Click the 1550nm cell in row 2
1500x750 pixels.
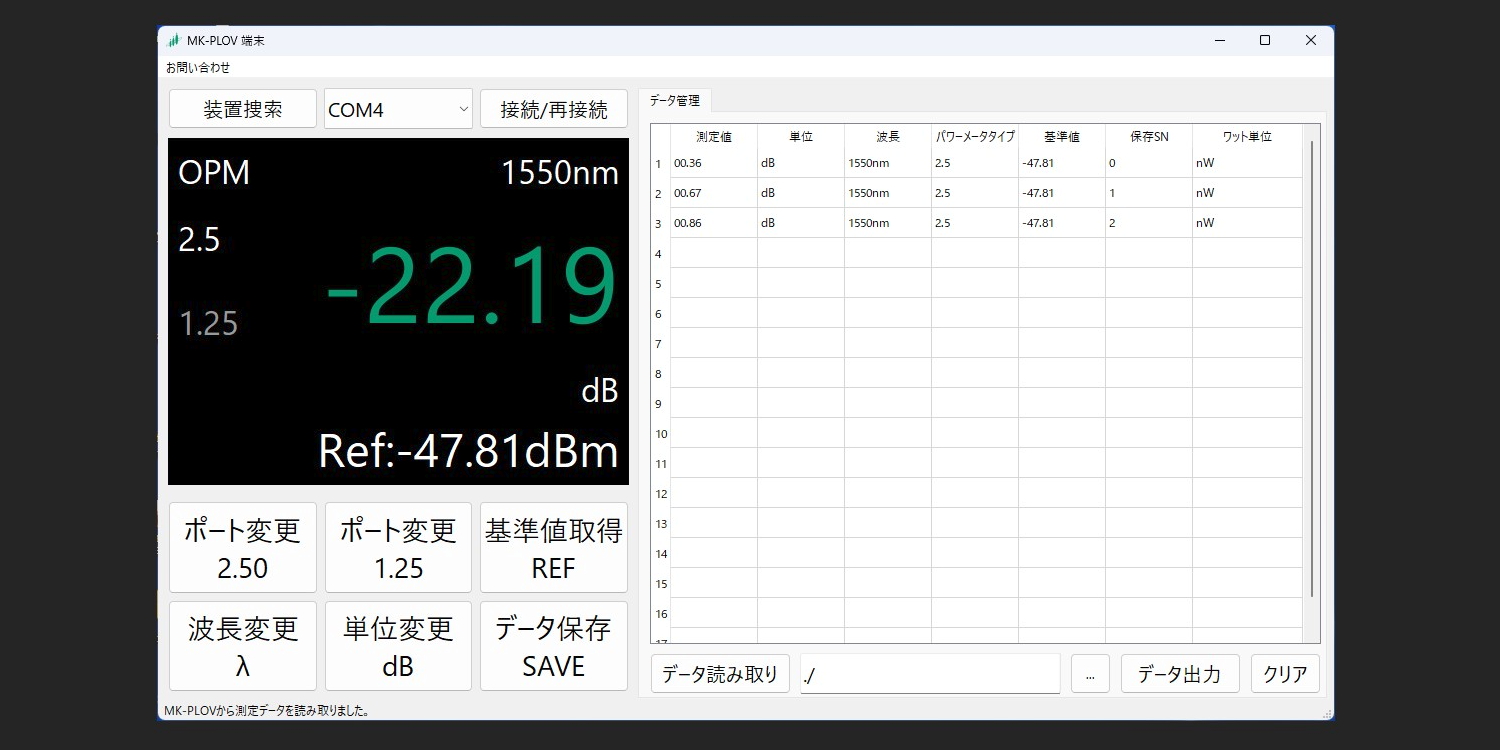tap(888, 193)
